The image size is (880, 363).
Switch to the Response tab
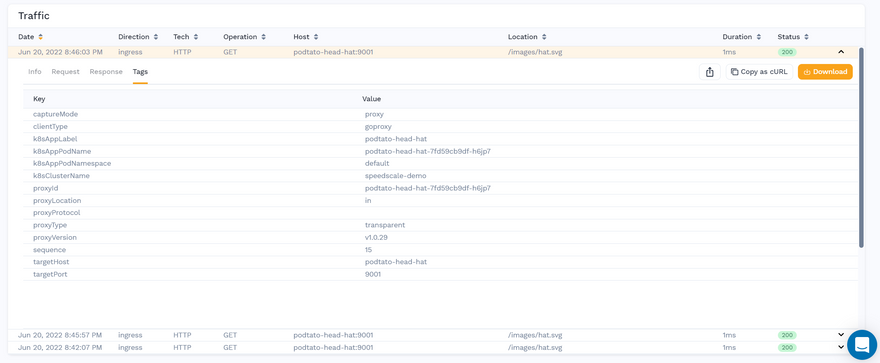[106, 72]
